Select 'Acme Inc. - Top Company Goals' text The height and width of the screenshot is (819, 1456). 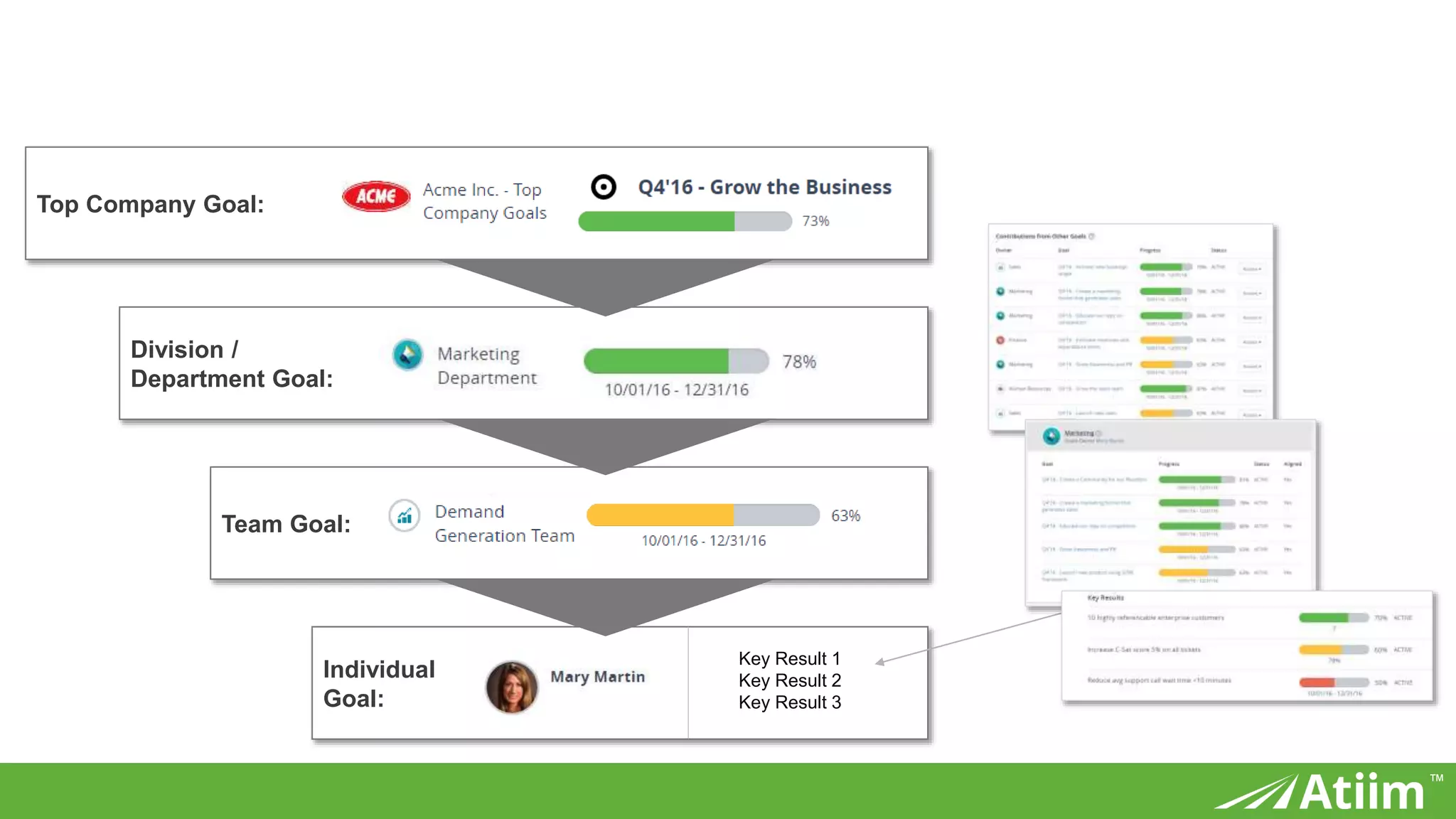pos(485,201)
